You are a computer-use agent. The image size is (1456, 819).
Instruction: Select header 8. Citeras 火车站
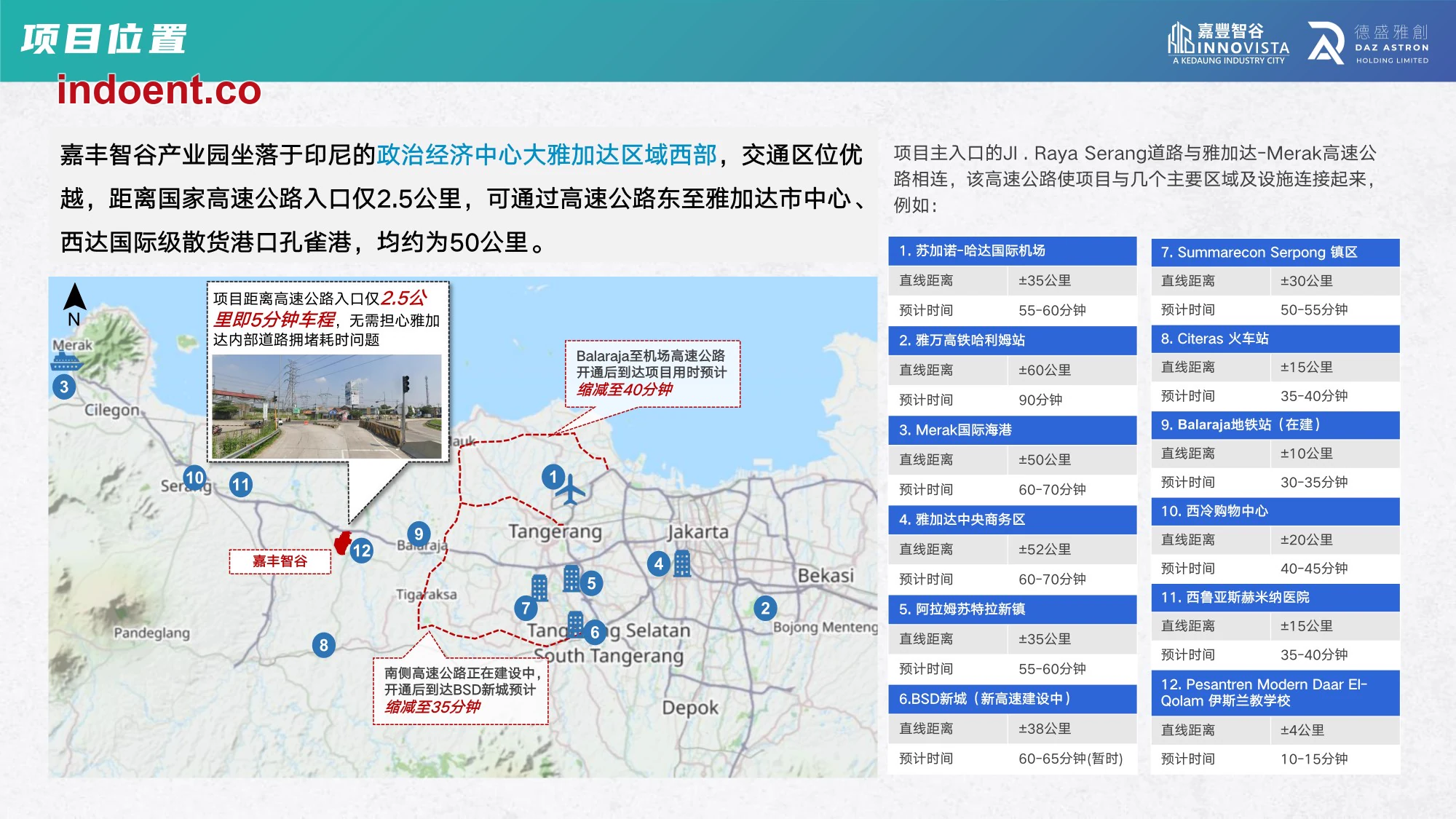1275,339
